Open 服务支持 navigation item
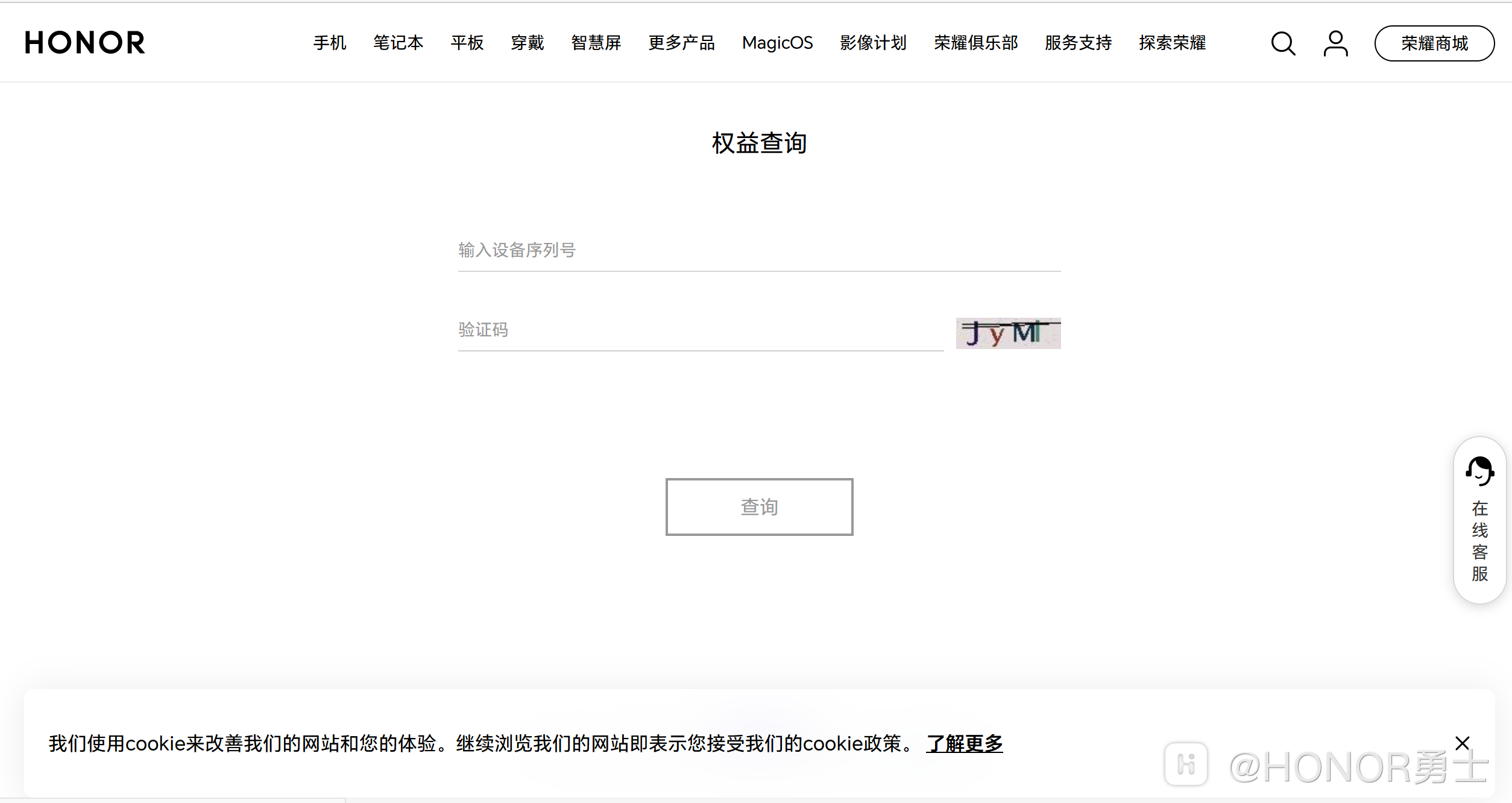The width and height of the screenshot is (1512, 803). pyautogui.click(x=1078, y=43)
